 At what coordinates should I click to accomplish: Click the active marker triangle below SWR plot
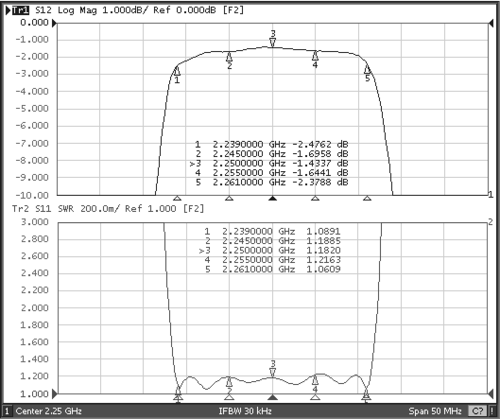[273, 397]
